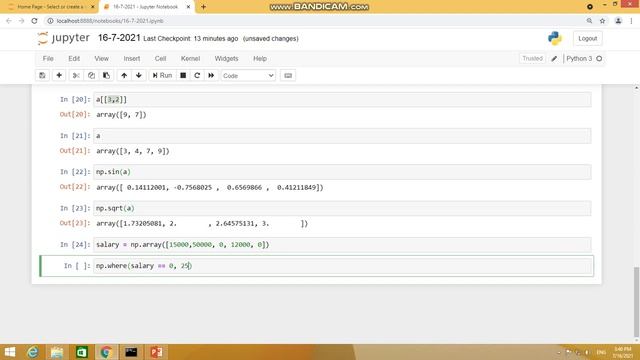Click the Python logo icon
Screen dimensions: 640x360
pos(555,38)
